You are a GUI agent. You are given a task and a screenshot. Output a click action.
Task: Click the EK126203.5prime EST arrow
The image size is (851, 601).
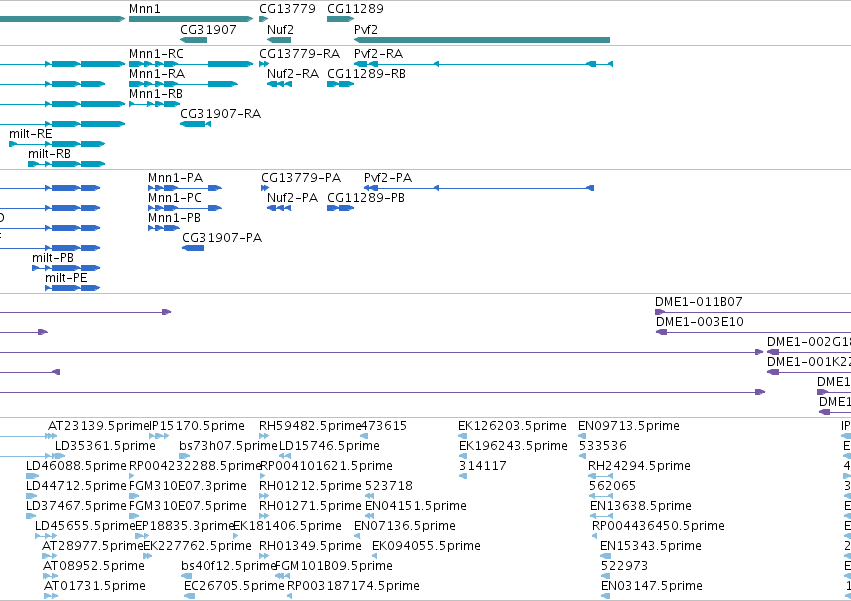point(462,436)
